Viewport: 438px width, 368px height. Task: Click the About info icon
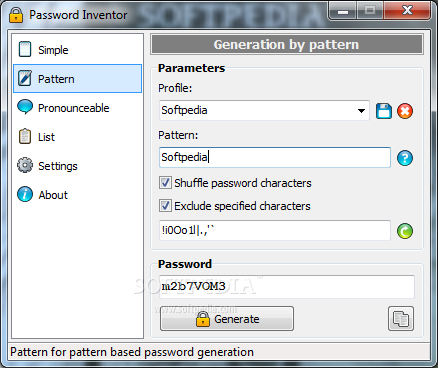click(25, 194)
